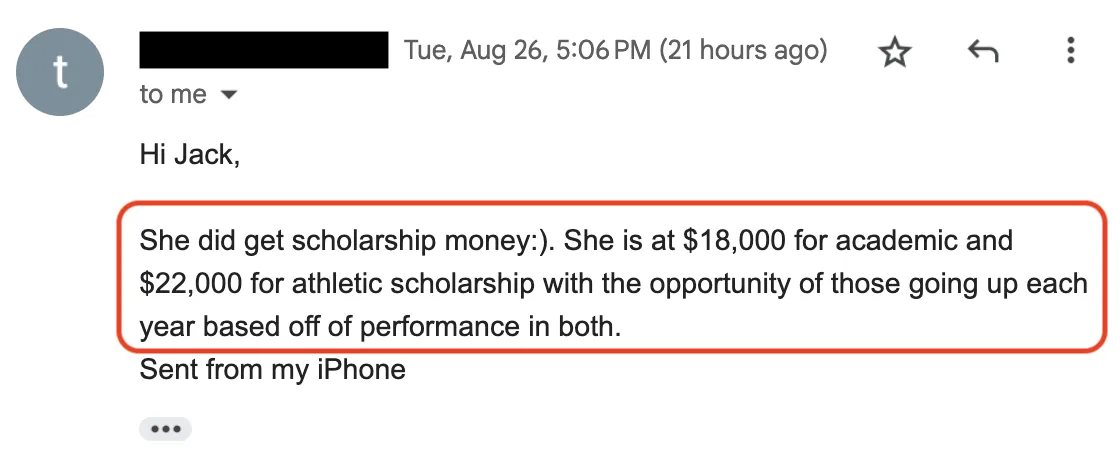The height and width of the screenshot is (472, 1120).
Task: Click the "to me" recipient label
Action: tap(173, 95)
